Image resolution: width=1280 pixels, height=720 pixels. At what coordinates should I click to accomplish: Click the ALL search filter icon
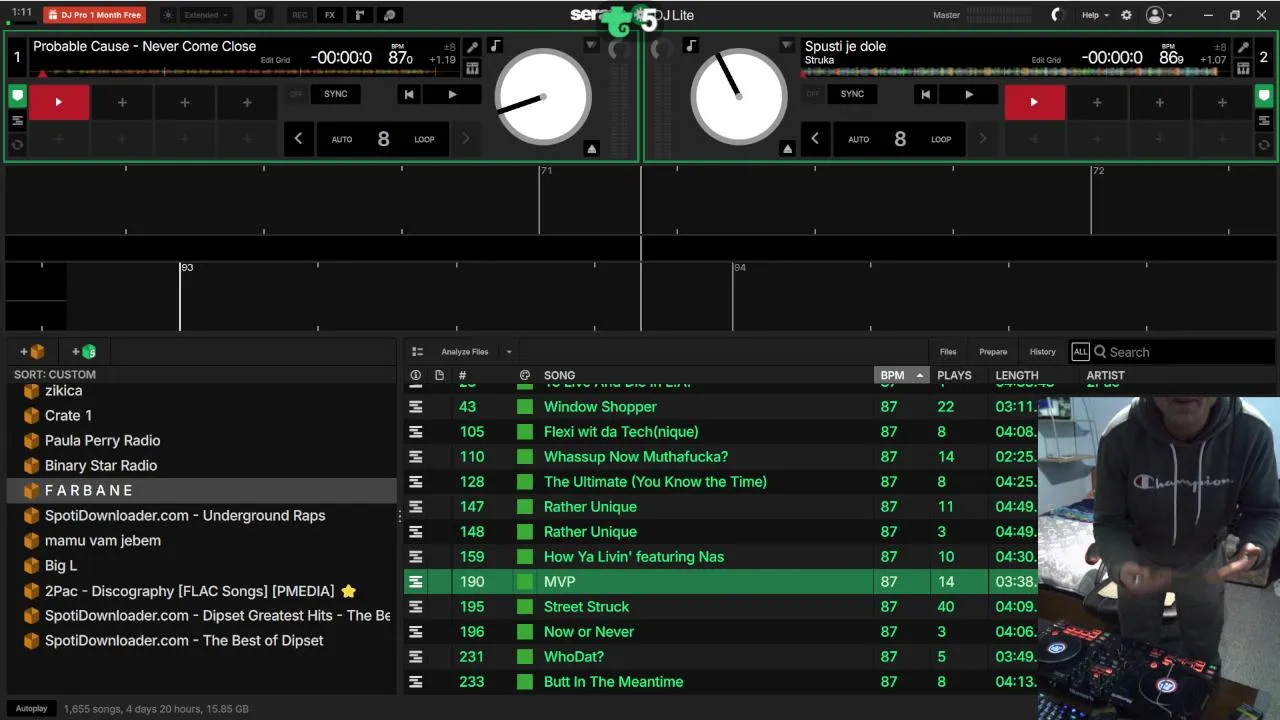pyautogui.click(x=1080, y=351)
